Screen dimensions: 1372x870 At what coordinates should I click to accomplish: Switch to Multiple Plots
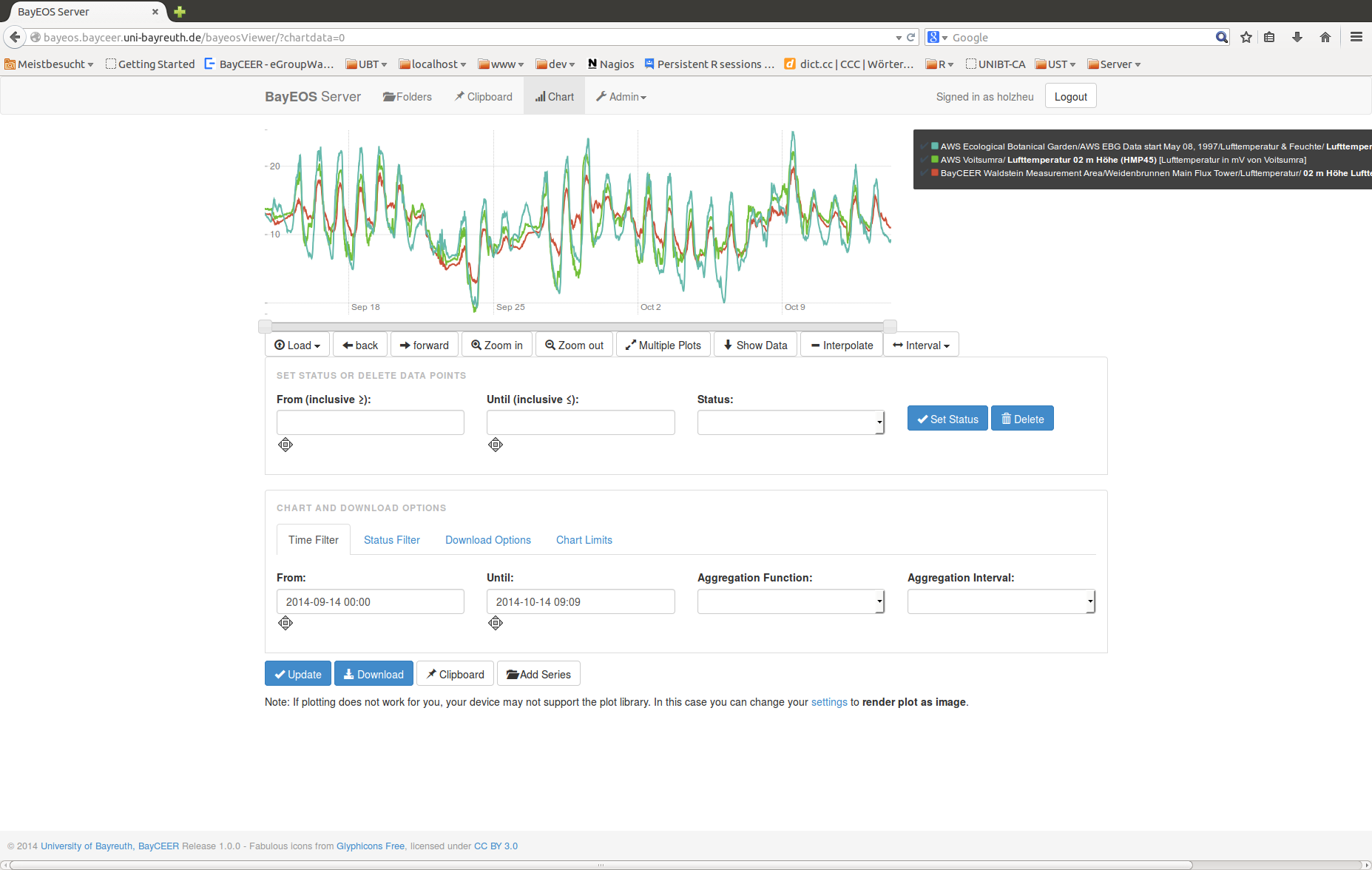[x=663, y=345]
